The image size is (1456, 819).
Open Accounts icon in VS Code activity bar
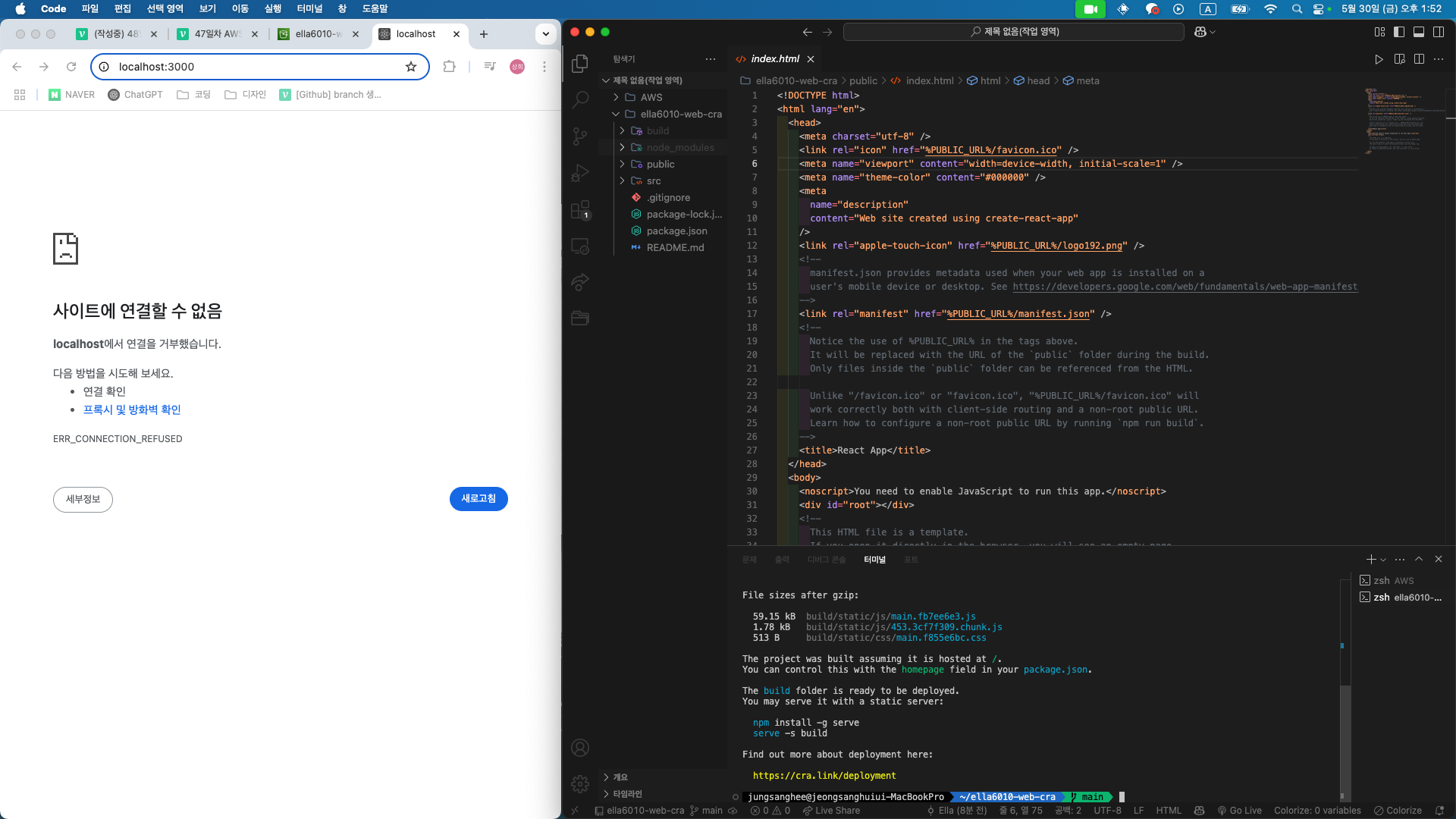580,748
